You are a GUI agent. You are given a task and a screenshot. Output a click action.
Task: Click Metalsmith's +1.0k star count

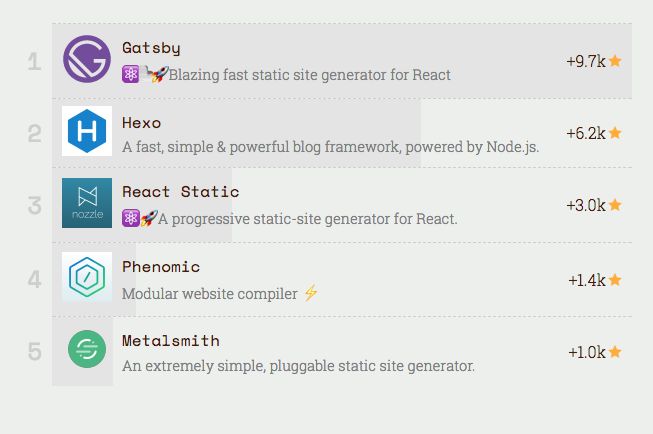point(587,352)
